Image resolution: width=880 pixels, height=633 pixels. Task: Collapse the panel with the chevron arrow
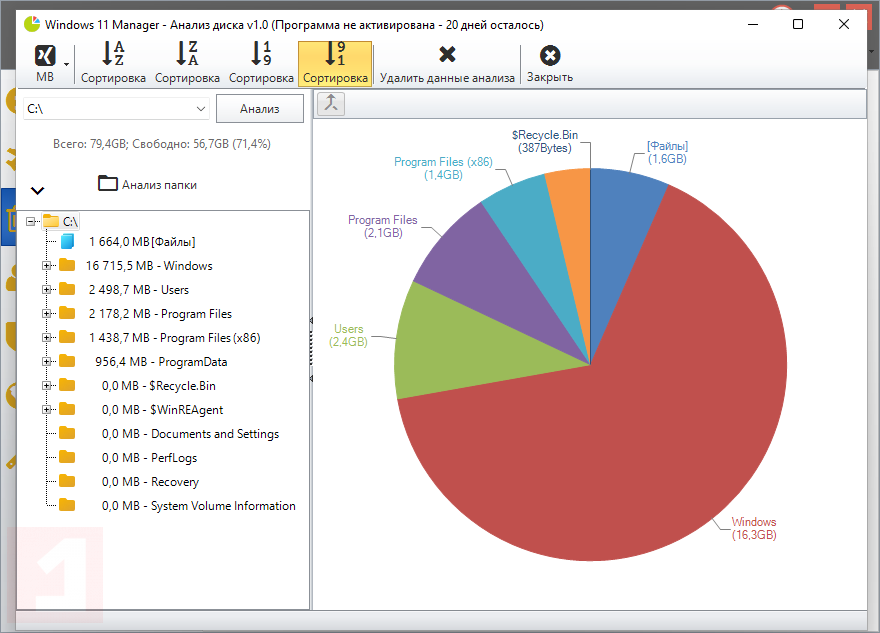38,190
